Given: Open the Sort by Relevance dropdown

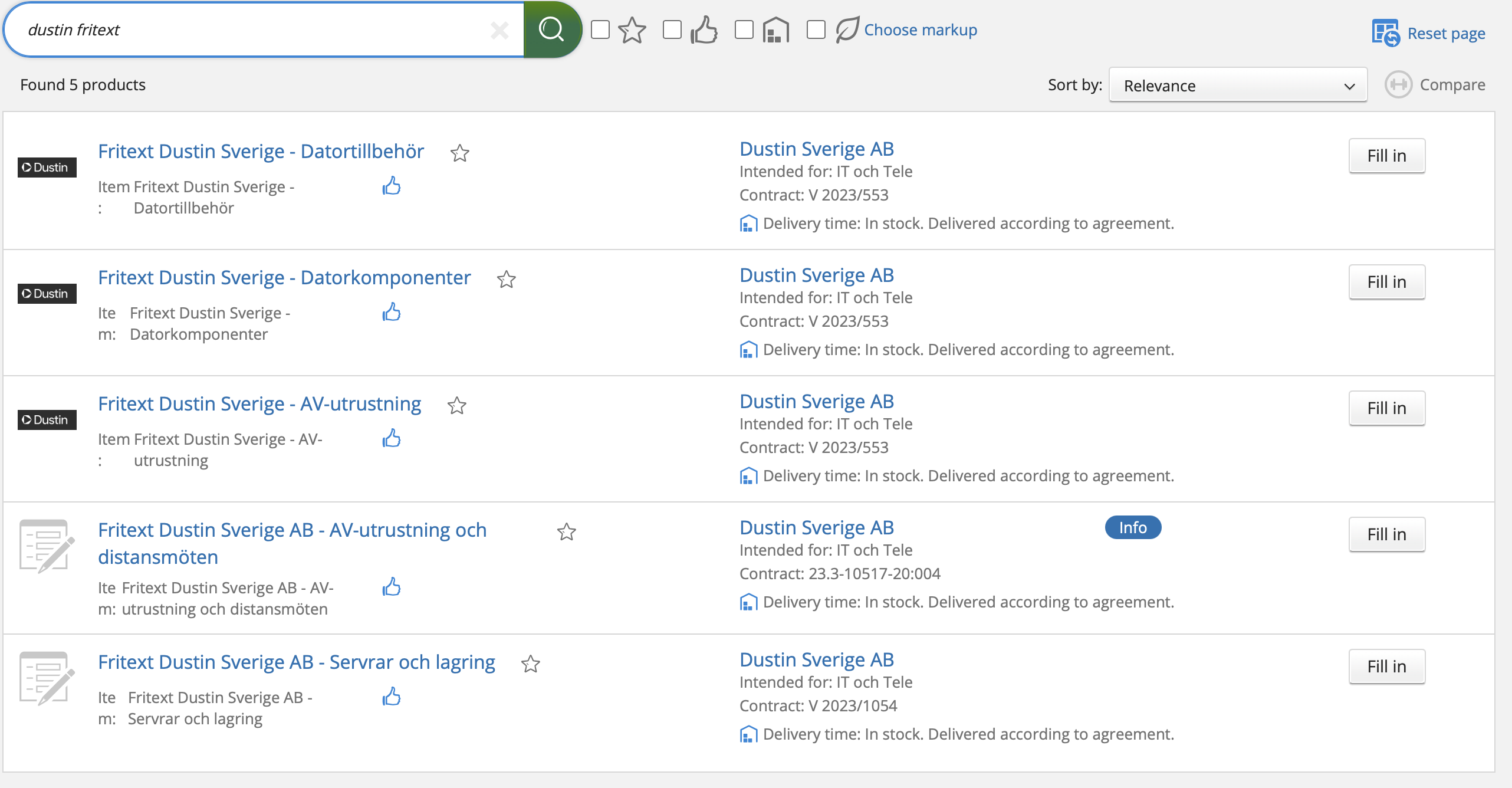Looking at the screenshot, I should [x=1237, y=85].
